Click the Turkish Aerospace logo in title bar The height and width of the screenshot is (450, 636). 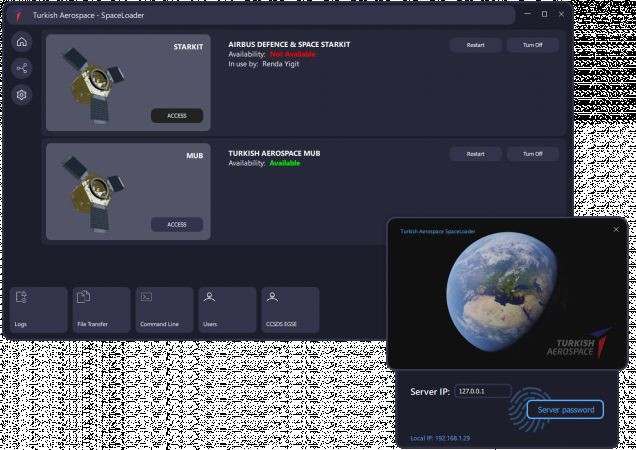click(19, 15)
